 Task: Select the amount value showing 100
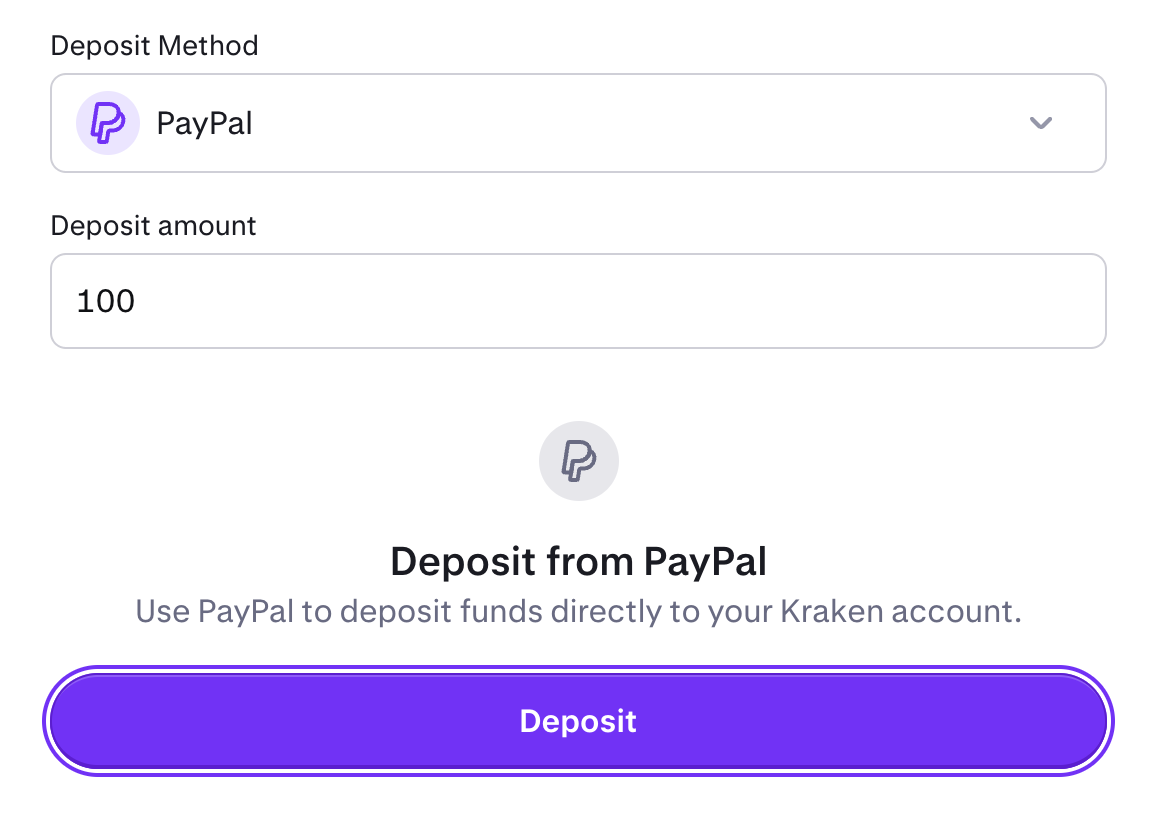point(106,300)
